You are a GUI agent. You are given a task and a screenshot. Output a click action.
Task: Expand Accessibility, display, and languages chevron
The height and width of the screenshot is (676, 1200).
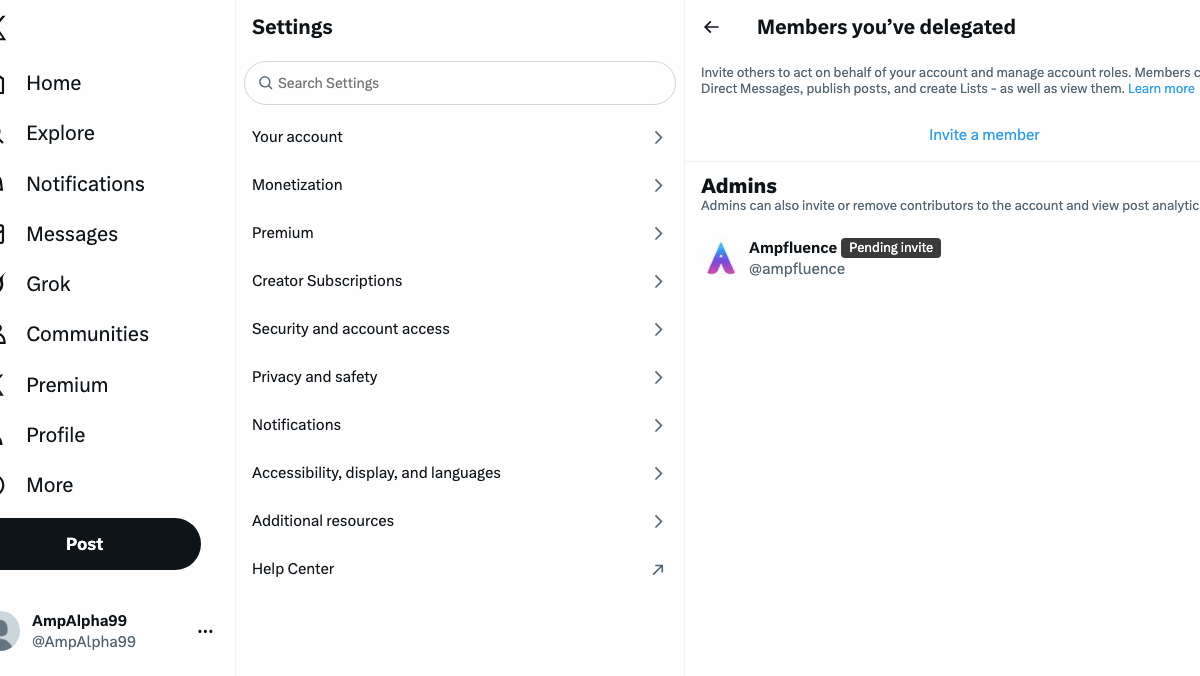coord(658,473)
